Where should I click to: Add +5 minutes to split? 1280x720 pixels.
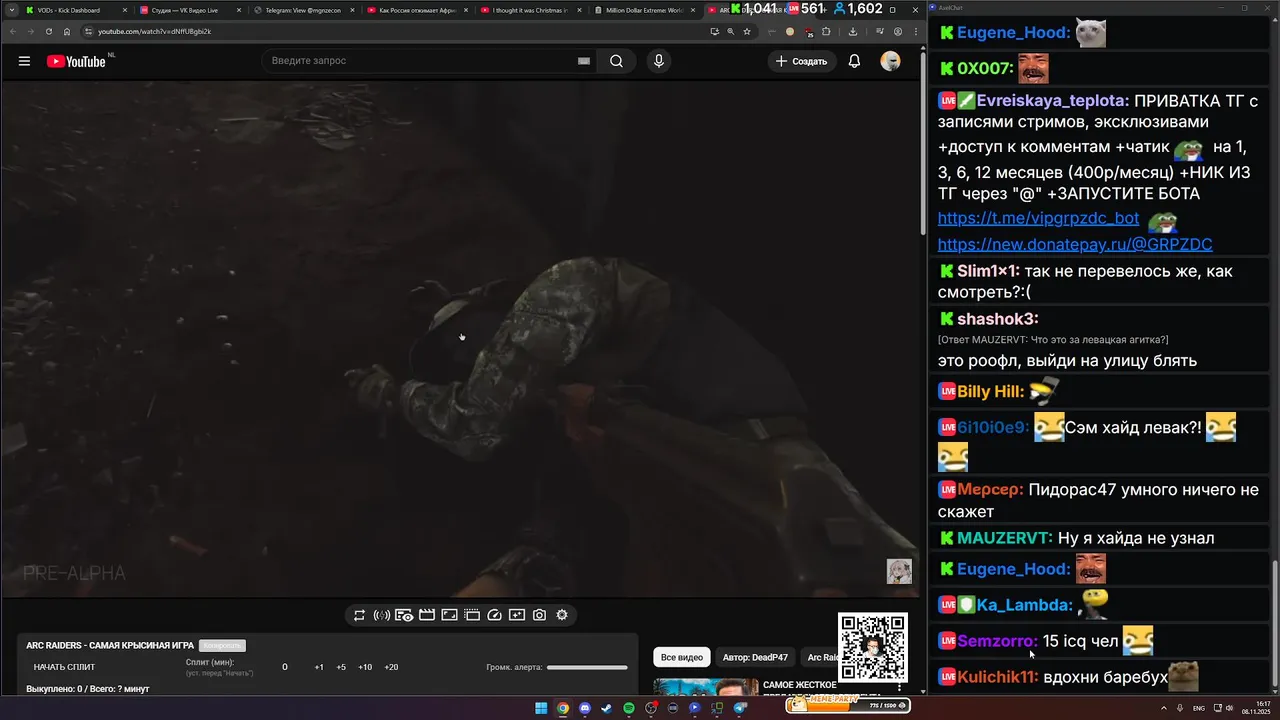click(341, 667)
